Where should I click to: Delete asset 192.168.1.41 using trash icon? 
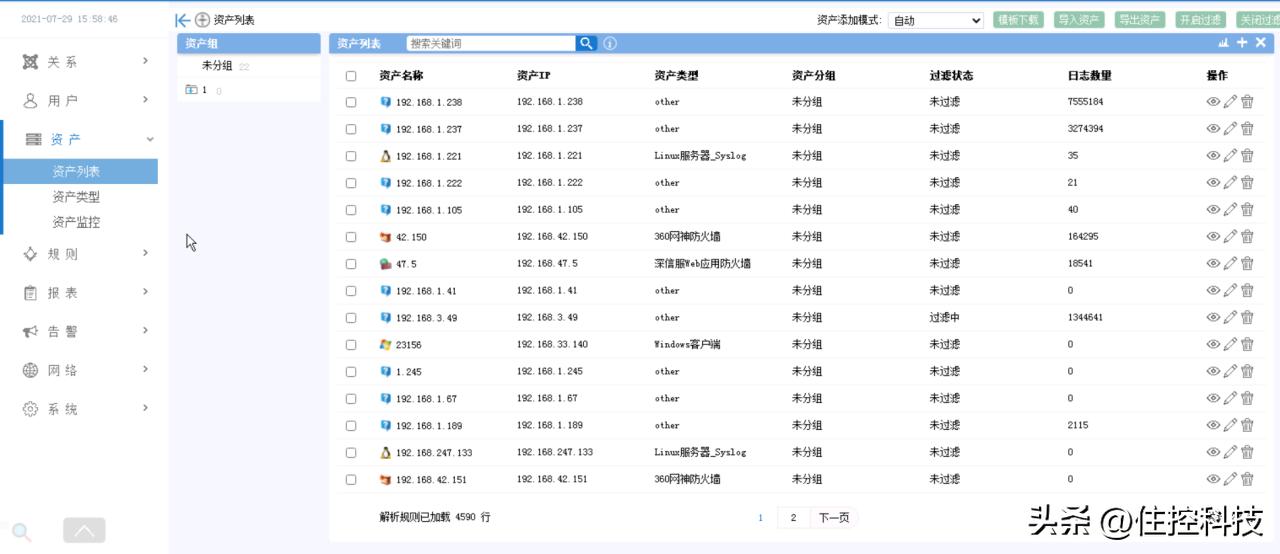[x=1247, y=290]
